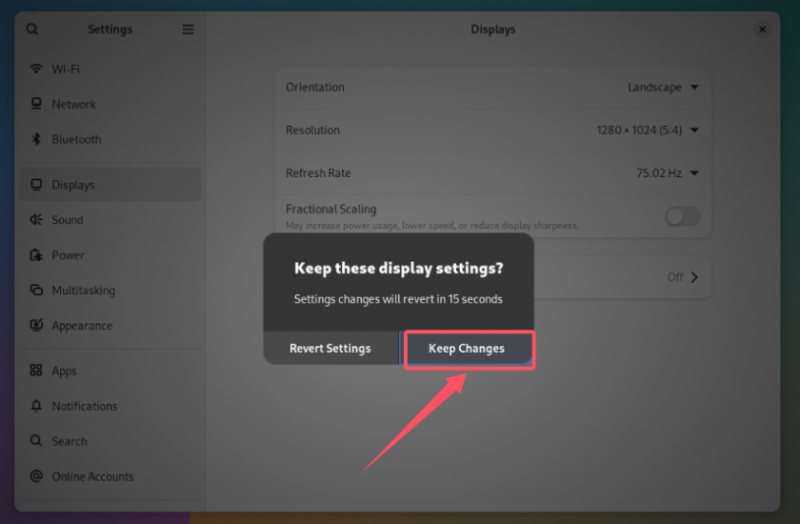Click the Power icon in sidebar
Image resolution: width=800 pixels, height=524 pixels.
36,255
